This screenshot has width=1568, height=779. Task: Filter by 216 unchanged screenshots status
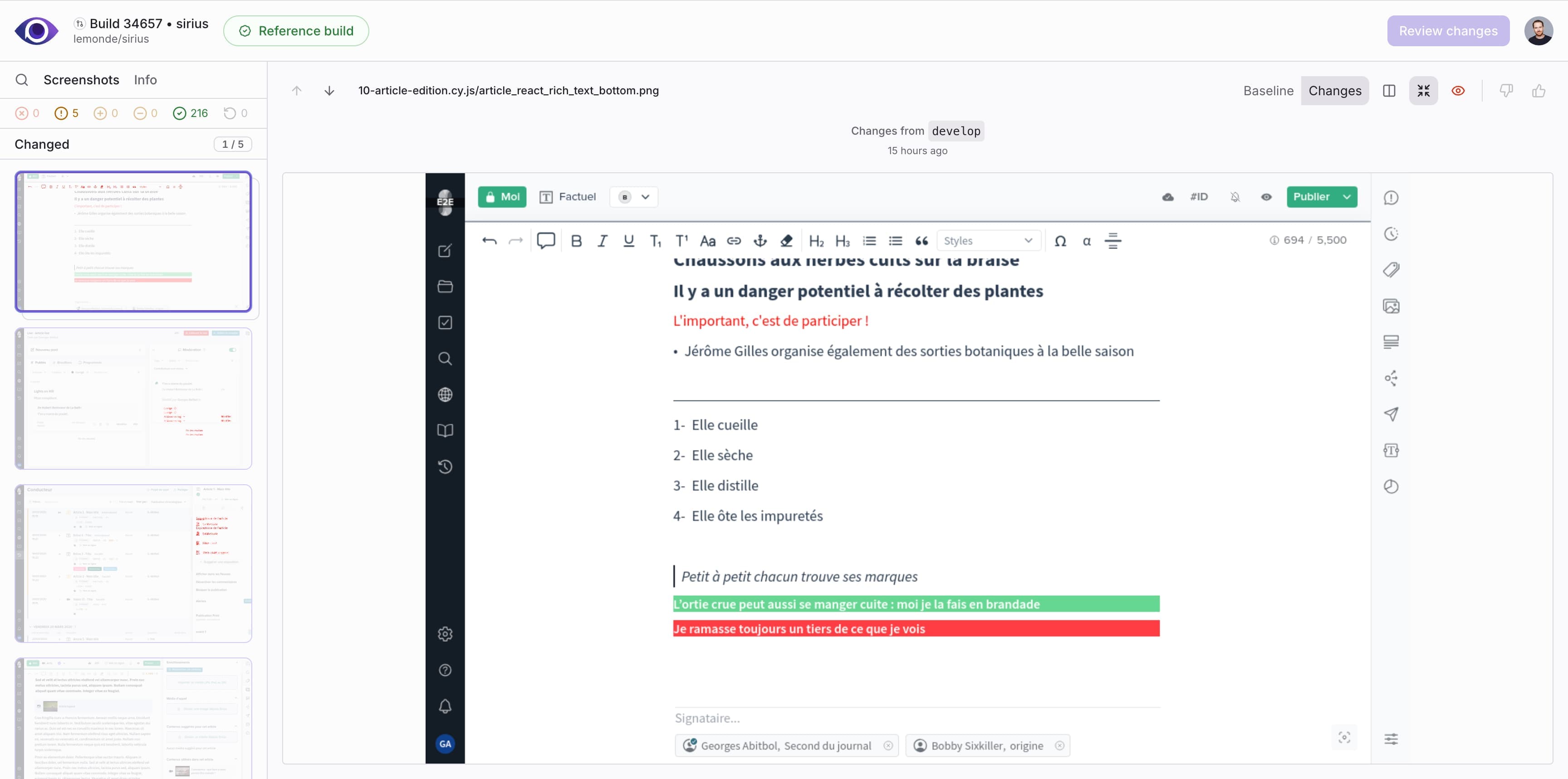191,113
